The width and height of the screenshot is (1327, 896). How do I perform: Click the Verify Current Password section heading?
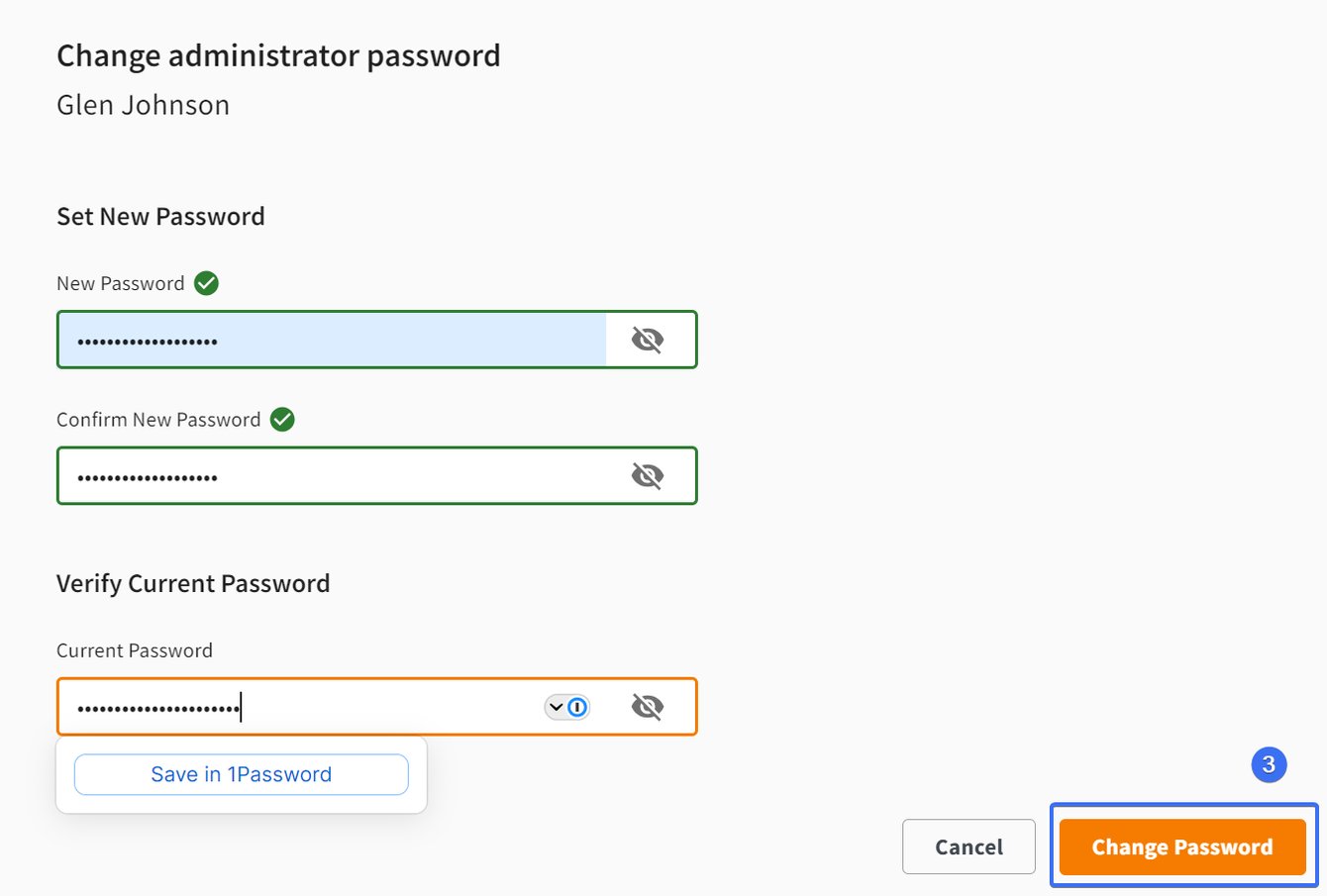point(193,583)
